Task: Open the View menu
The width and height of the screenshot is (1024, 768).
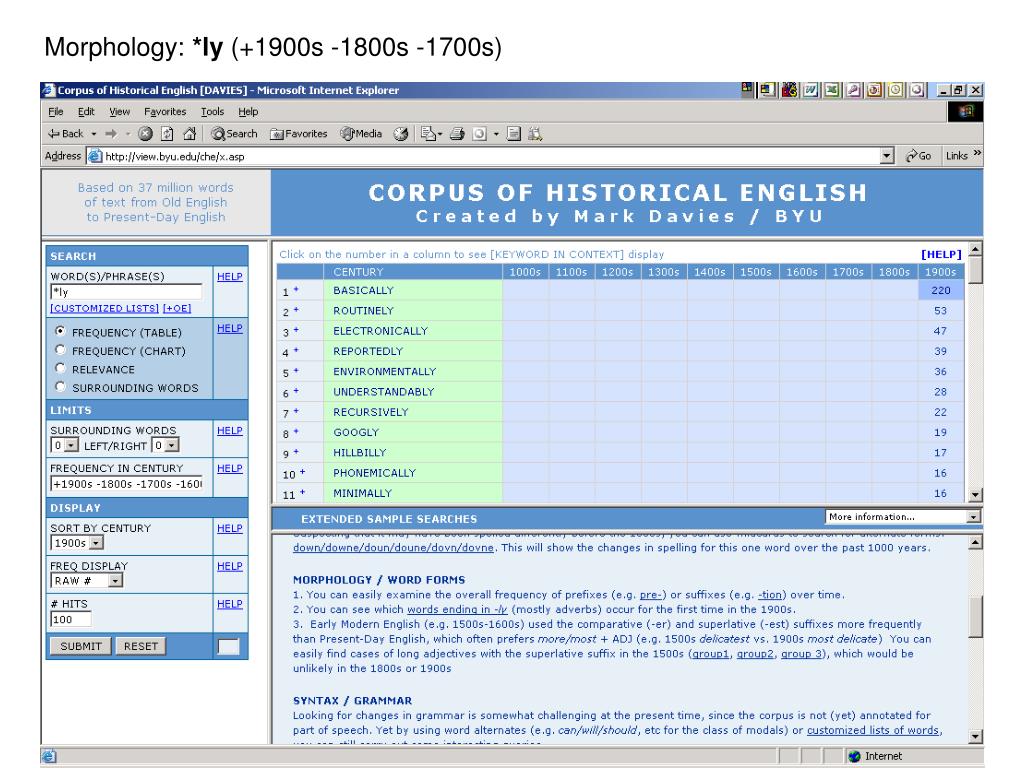Action: [x=120, y=112]
